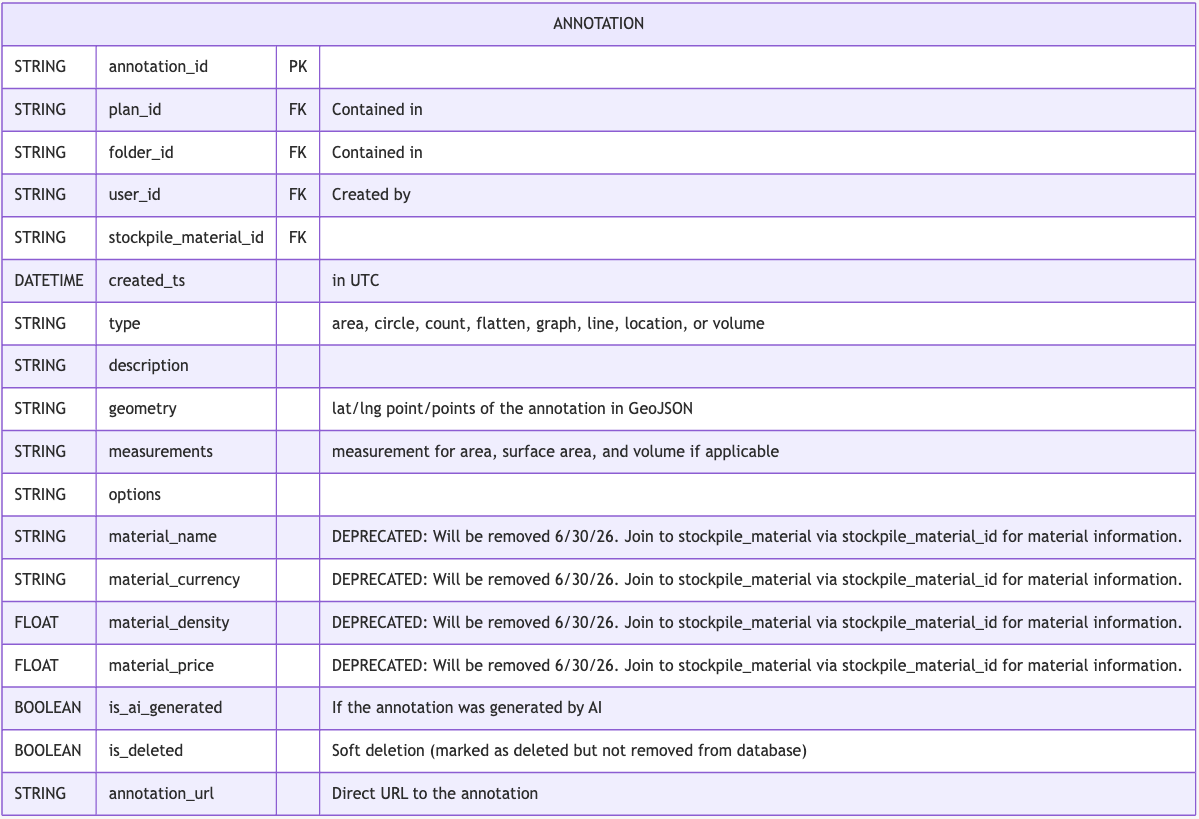This screenshot has width=1199, height=819.
Task: Click the FK marker in the user_id row
Action: [x=298, y=194]
